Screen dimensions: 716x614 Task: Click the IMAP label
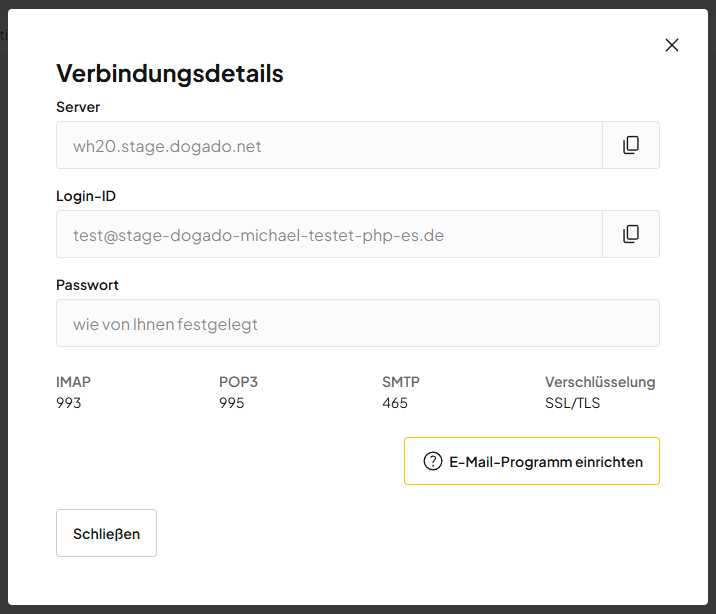[74, 382]
